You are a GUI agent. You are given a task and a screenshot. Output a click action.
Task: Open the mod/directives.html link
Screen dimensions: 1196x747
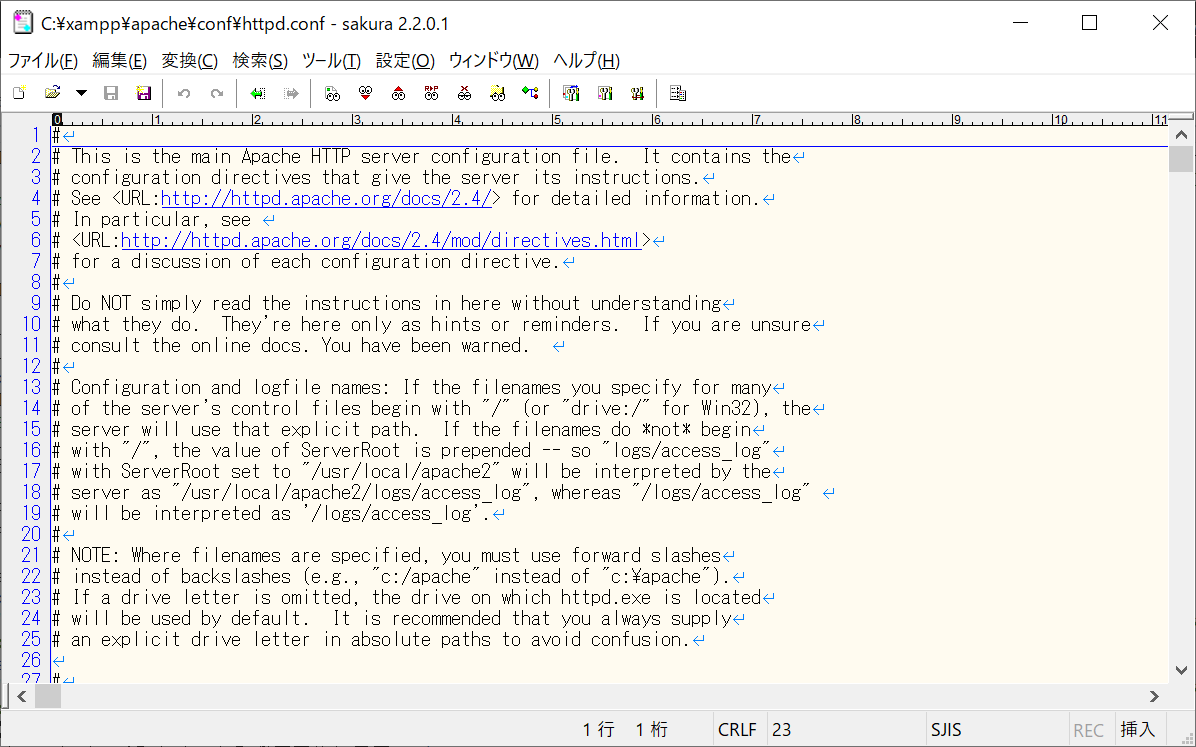(381, 240)
